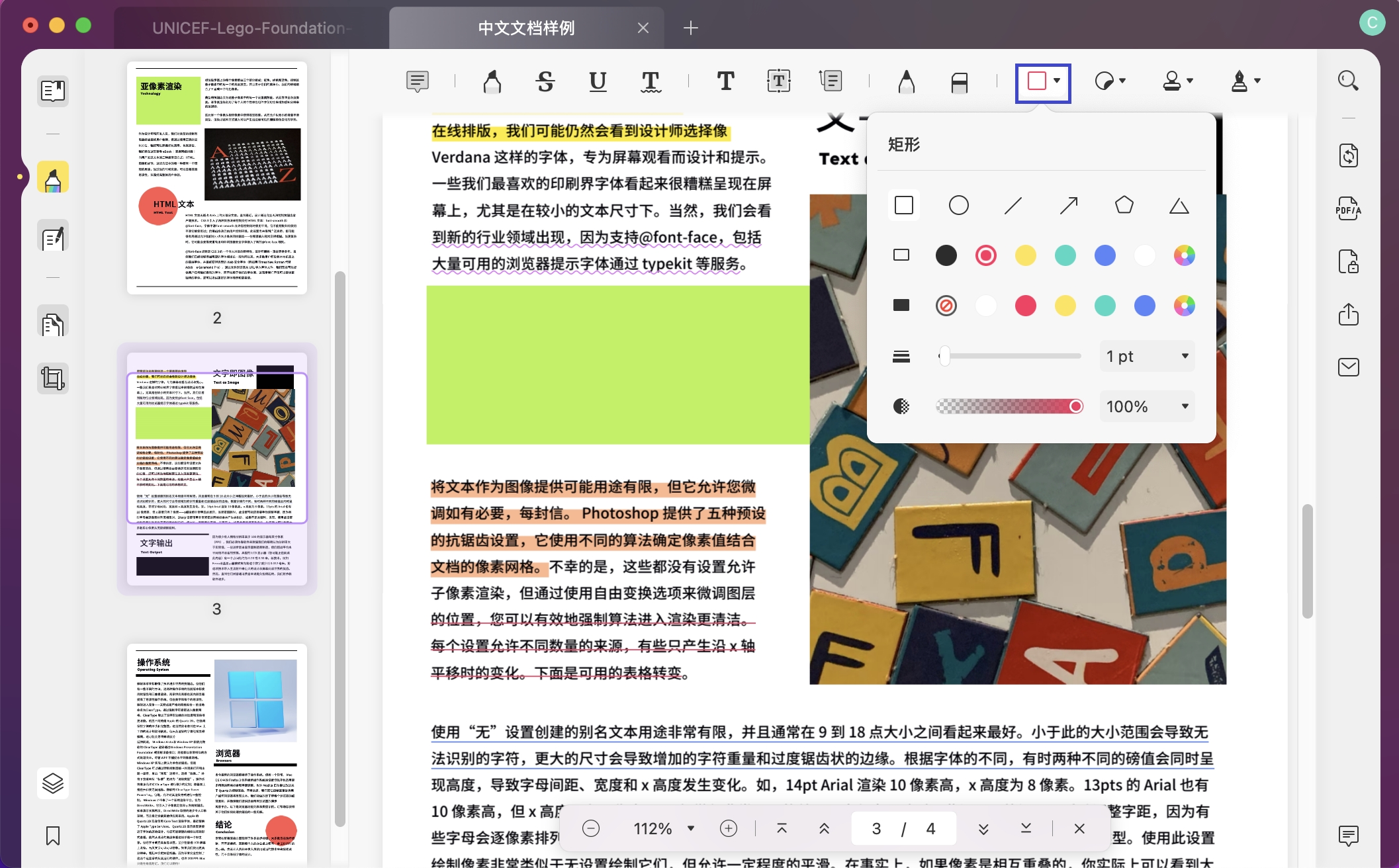This screenshot has height=868, width=1399.
Task: Select the strikethrough tool
Action: [x=545, y=81]
